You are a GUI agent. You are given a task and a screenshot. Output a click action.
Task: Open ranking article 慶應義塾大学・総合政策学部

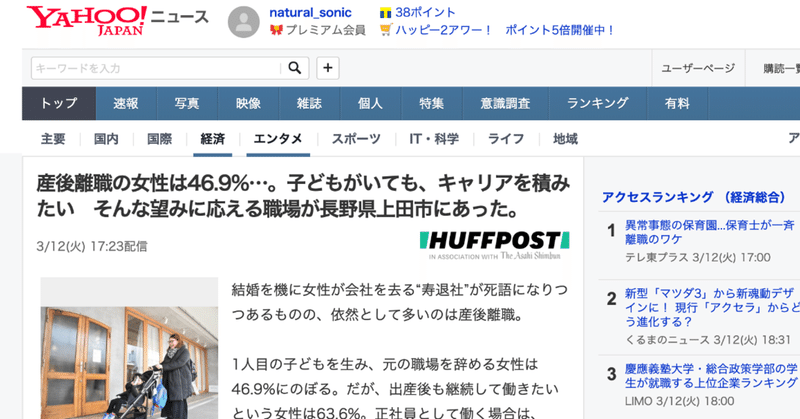(x=712, y=376)
